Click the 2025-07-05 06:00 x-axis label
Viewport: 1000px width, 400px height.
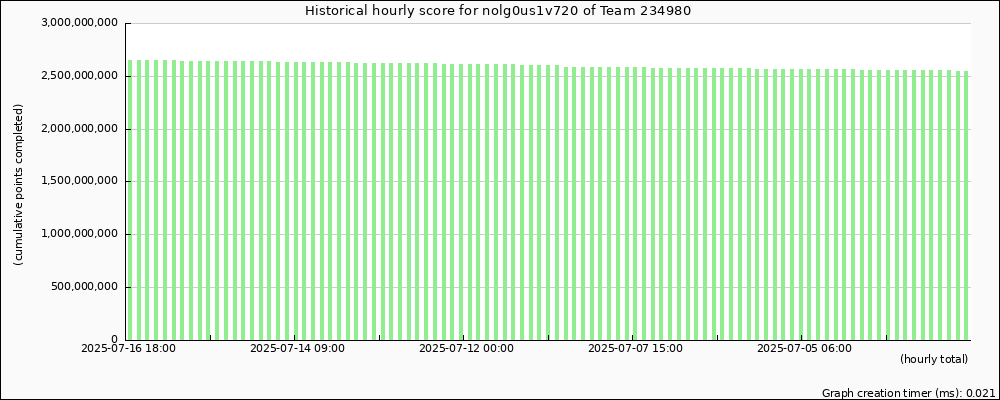(x=804, y=348)
